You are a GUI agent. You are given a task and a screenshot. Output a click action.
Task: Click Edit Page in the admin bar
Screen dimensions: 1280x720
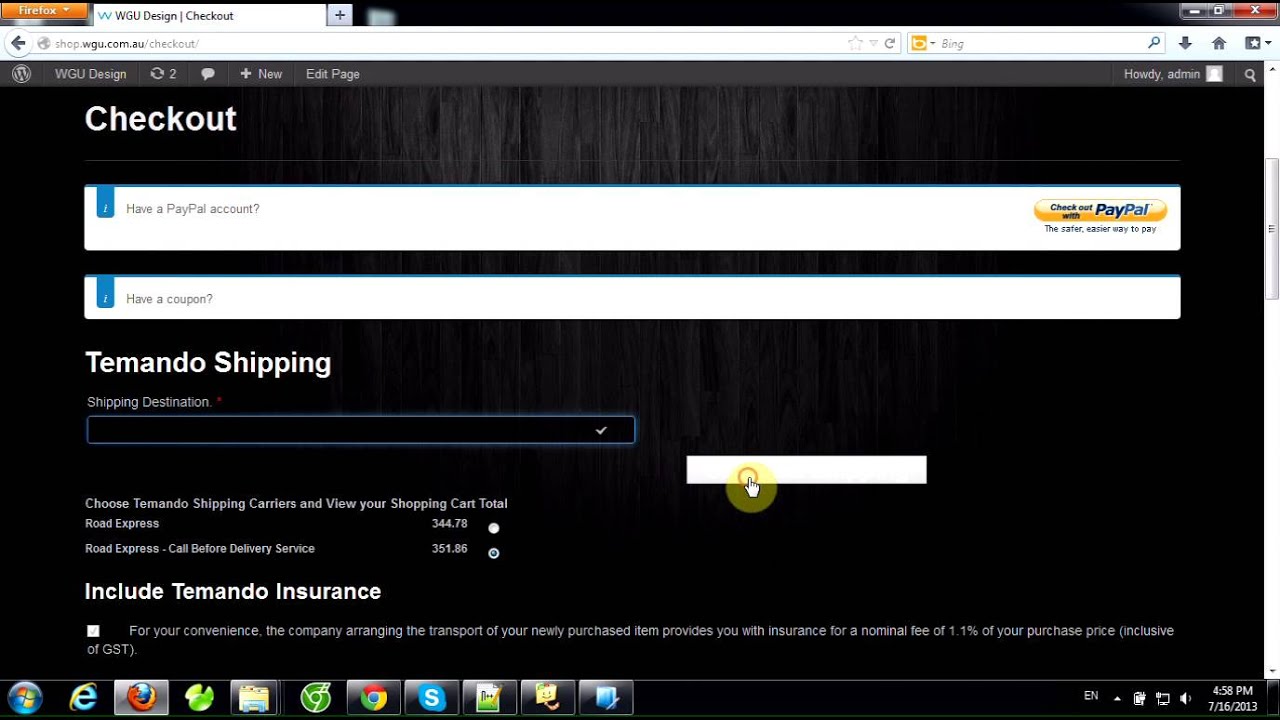coord(332,74)
